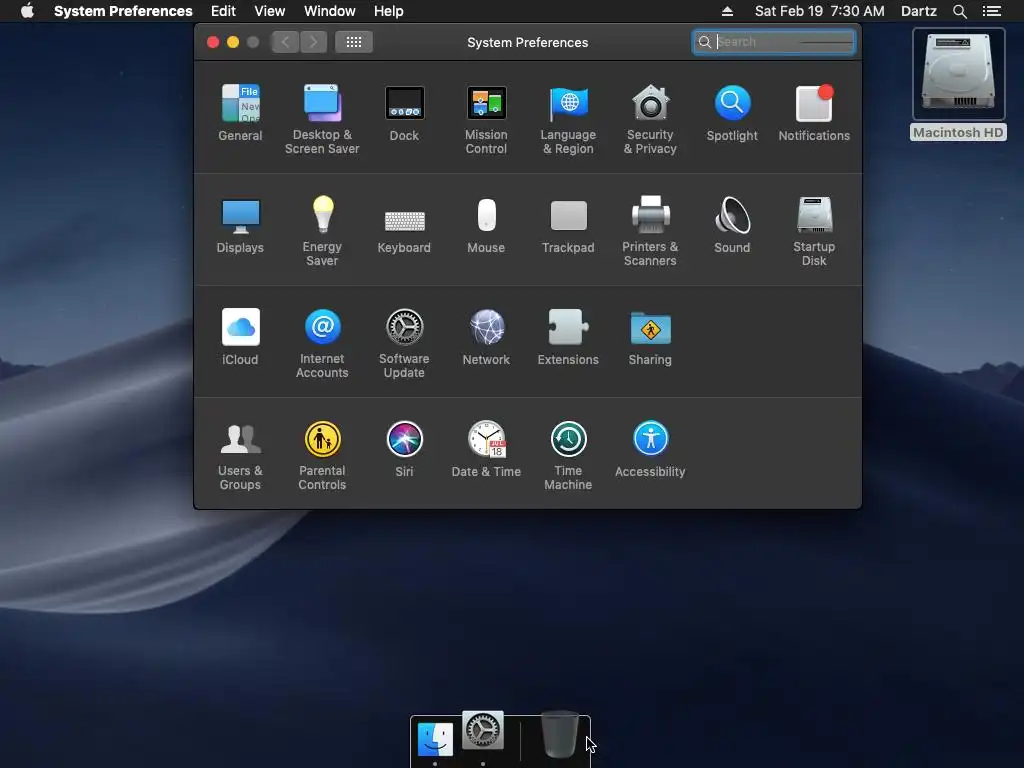The height and width of the screenshot is (768, 1024).
Task: Open Sharing preferences
Action: 650,337
